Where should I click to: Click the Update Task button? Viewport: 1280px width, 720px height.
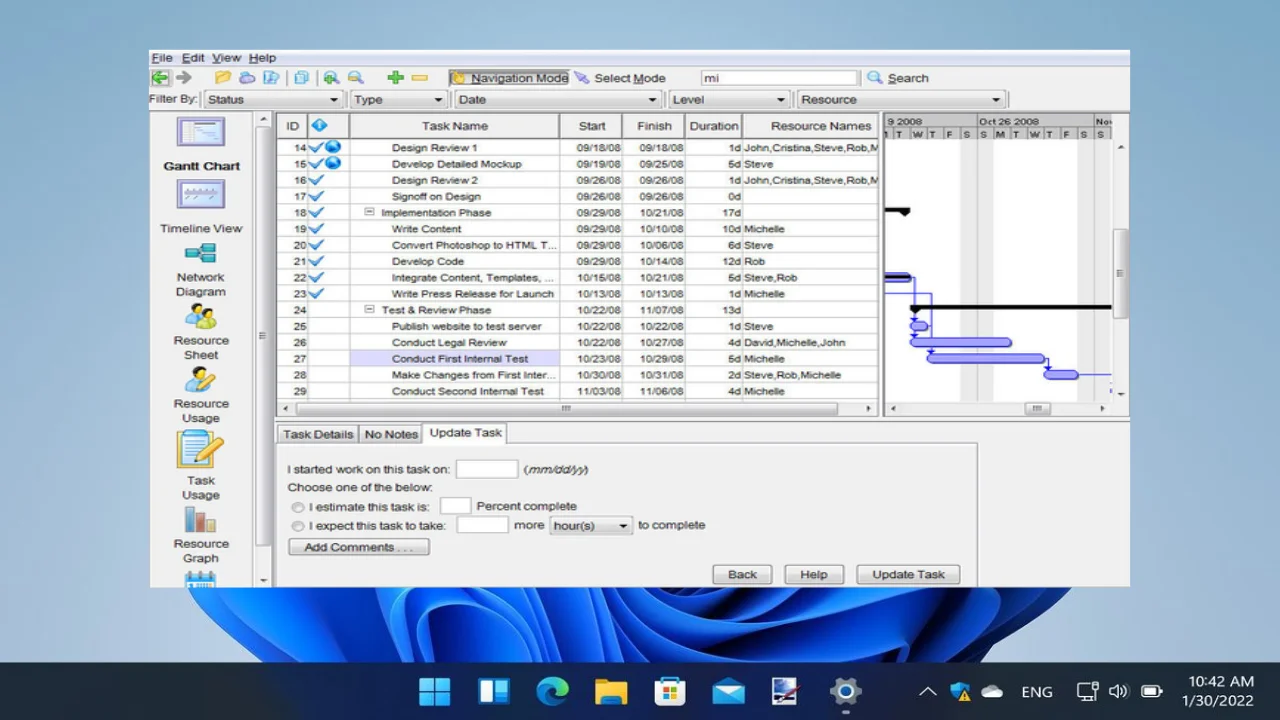coord(908,574)
